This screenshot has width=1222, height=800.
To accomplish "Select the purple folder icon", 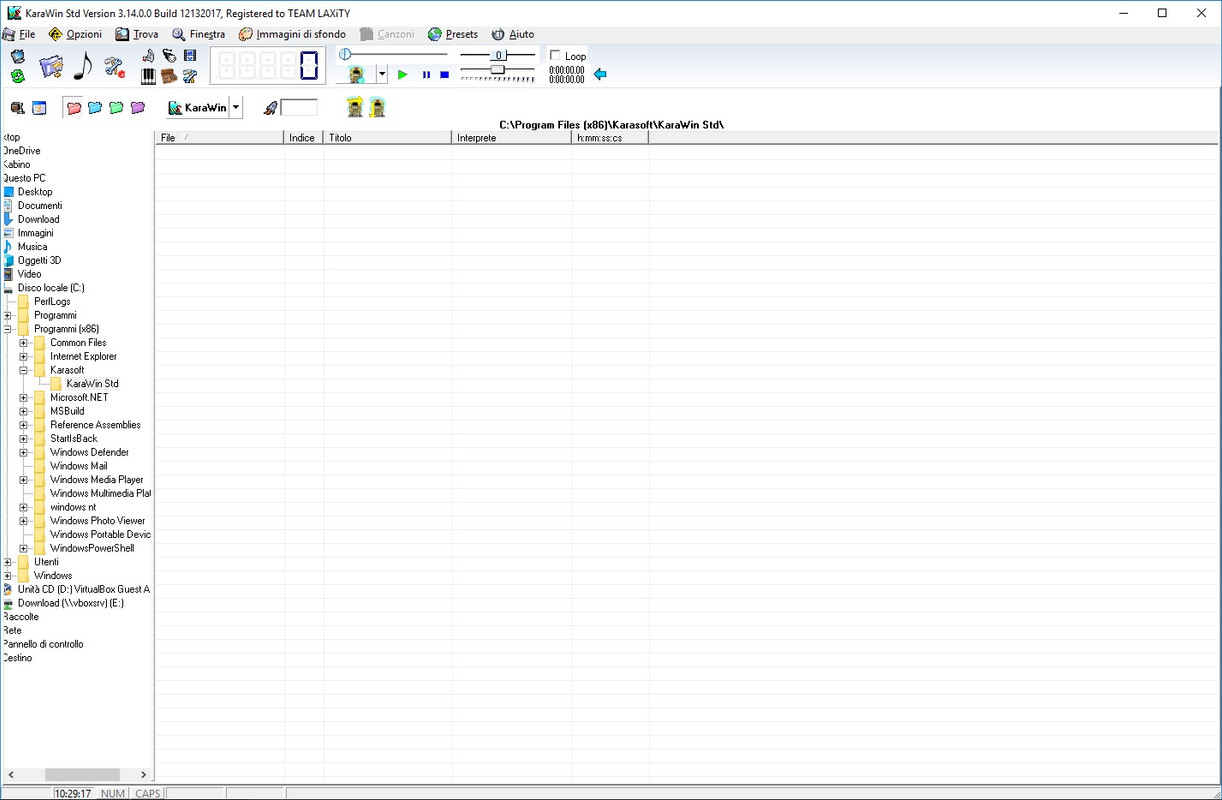I will coord(138,108).
